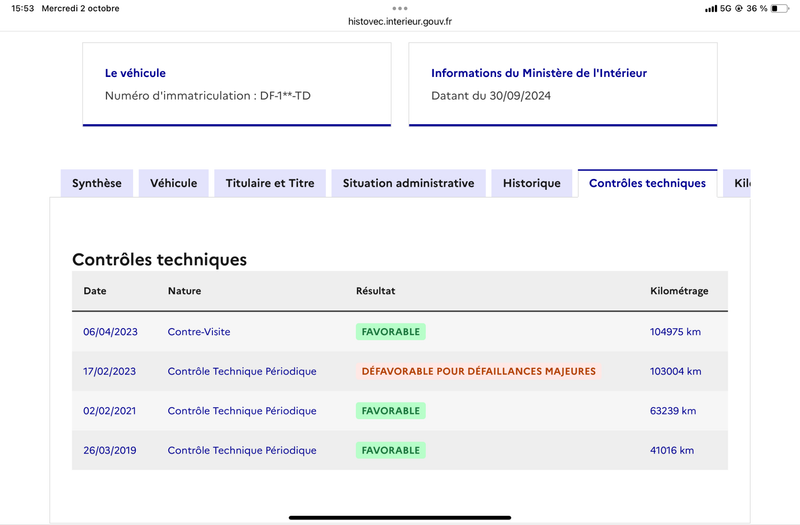Click the DÉFAVORABLE POUR DÉFAILLANCES MAJEURES badge
800x525 pixels.
click(x=479, y=371)
